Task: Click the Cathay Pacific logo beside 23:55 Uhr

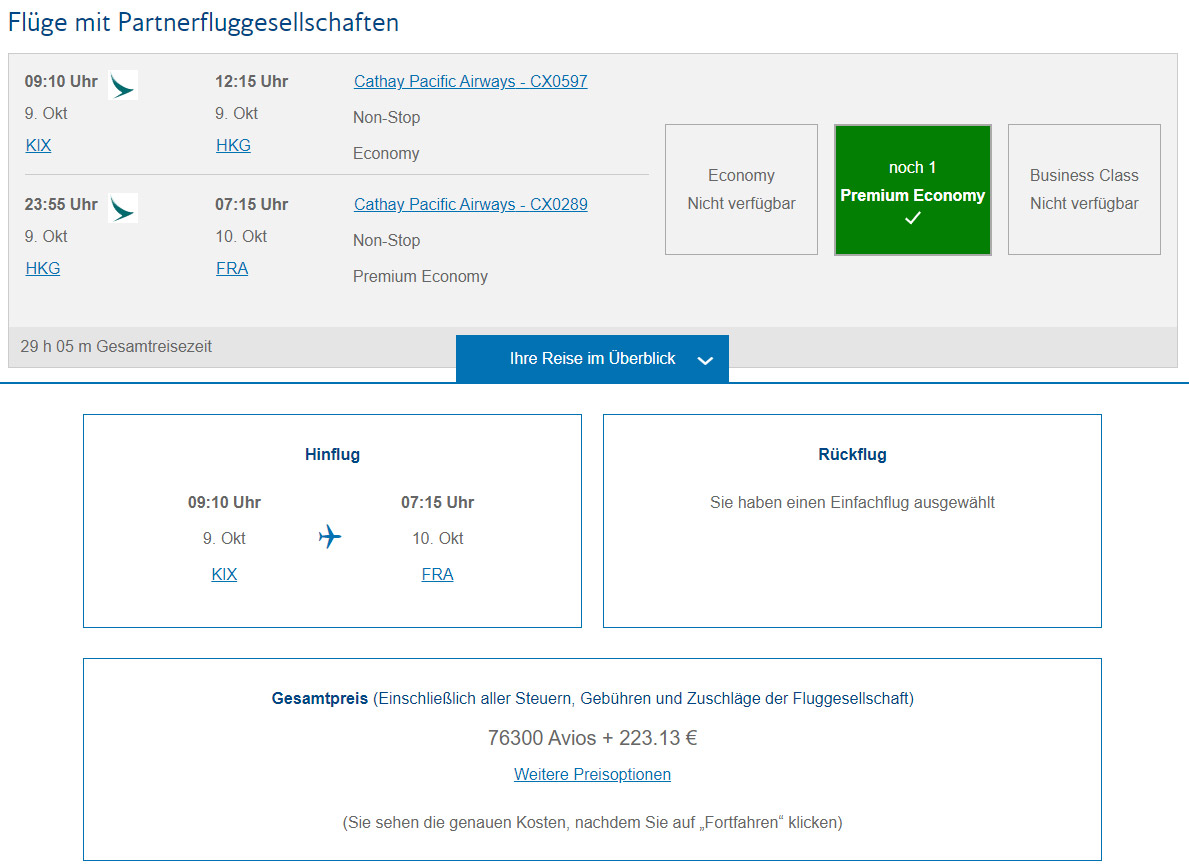Action: pos(123,208)
